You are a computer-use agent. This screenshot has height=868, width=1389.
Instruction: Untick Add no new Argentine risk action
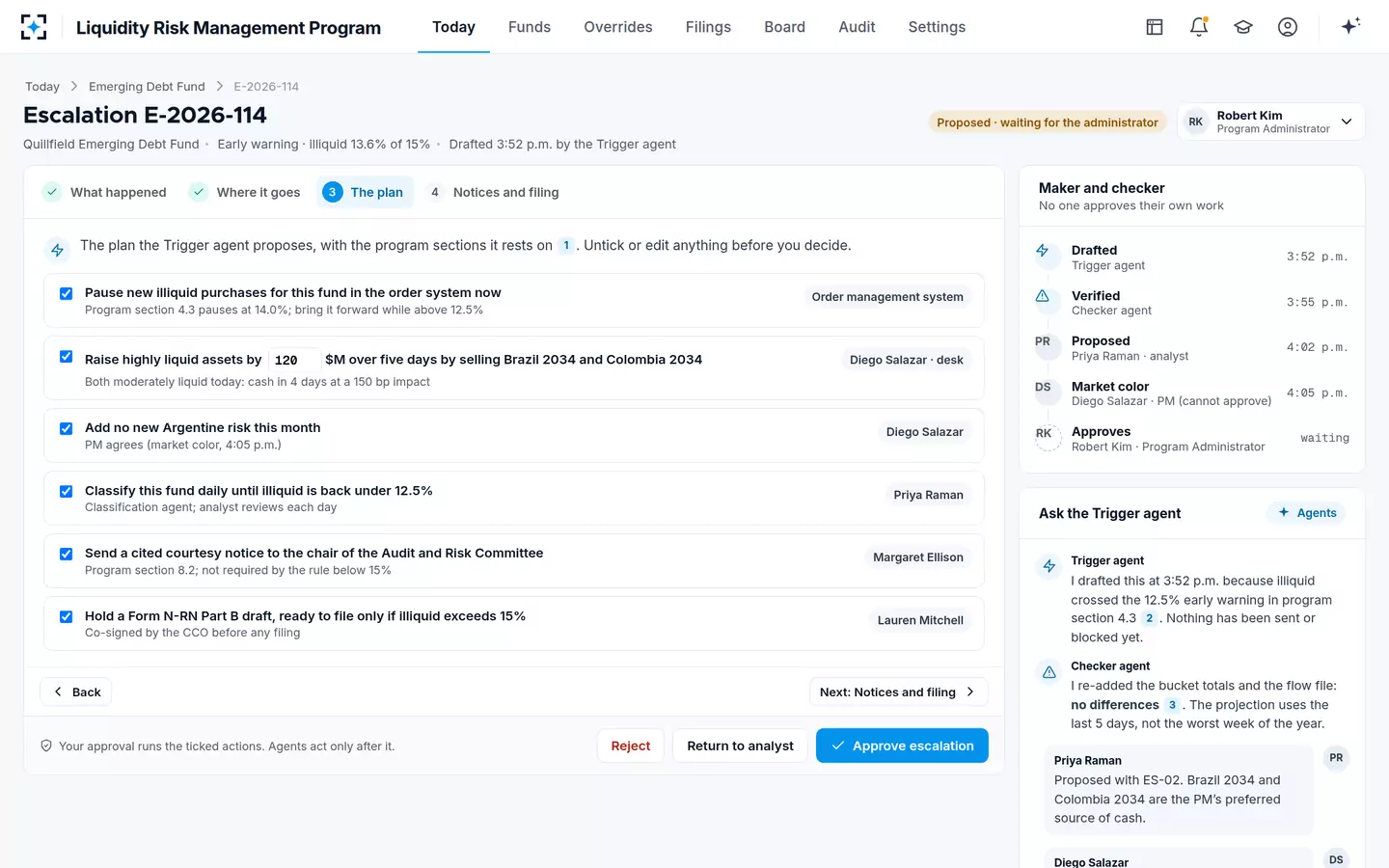[x=67, y=428]
